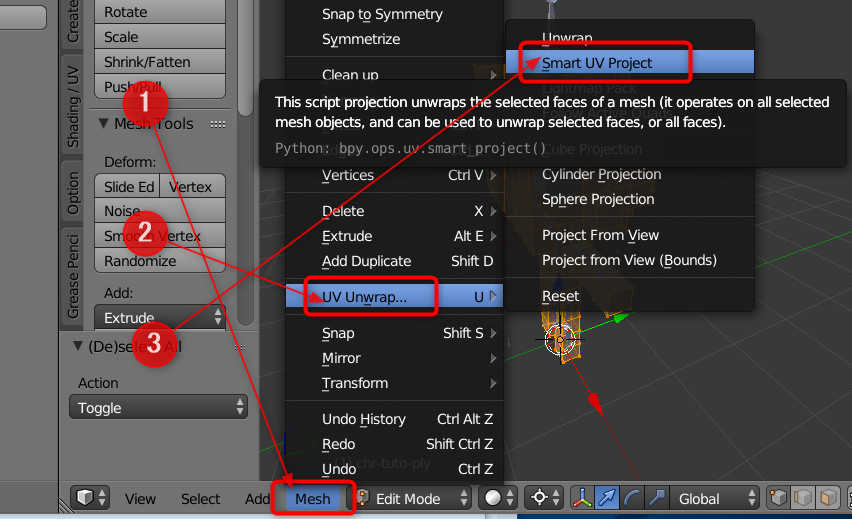Click the Scale tool button

pyautogui.click(x=160, y=36)
